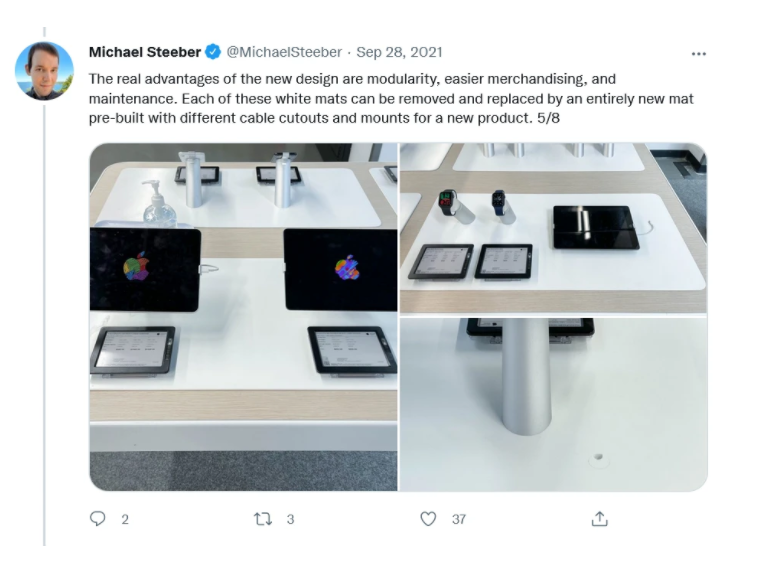Open Michael Steeber's profile picture
Viewport: 768px width, 573px height.
(44, 71)
